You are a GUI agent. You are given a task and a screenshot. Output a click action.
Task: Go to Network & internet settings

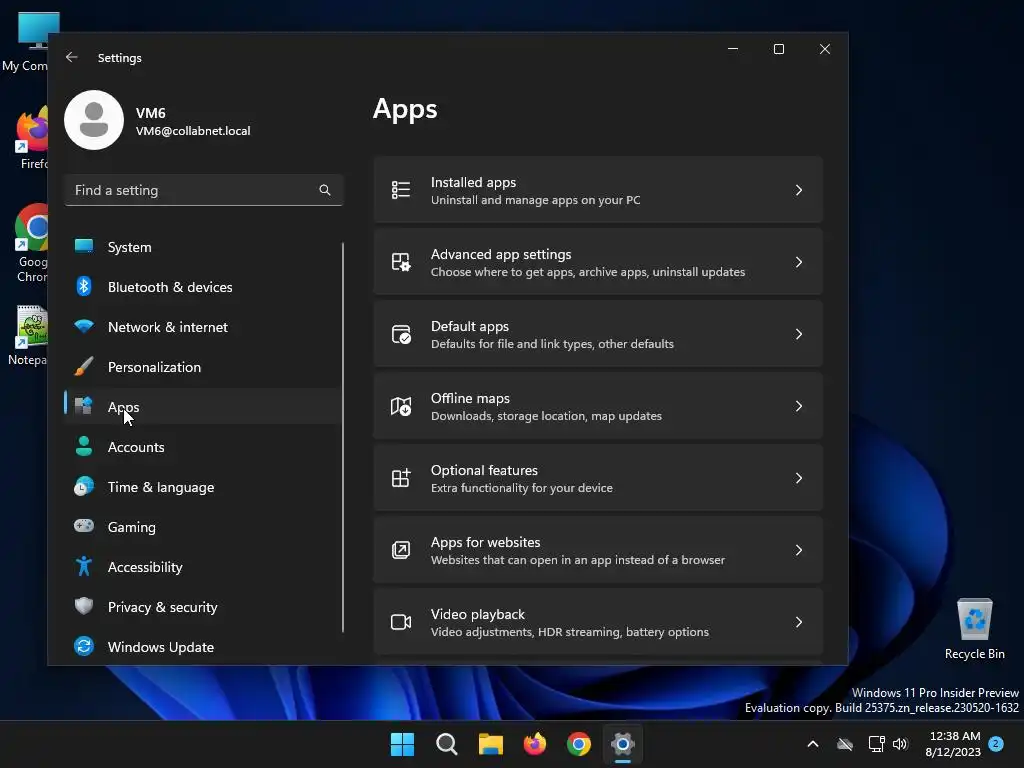tap(202, 327)
